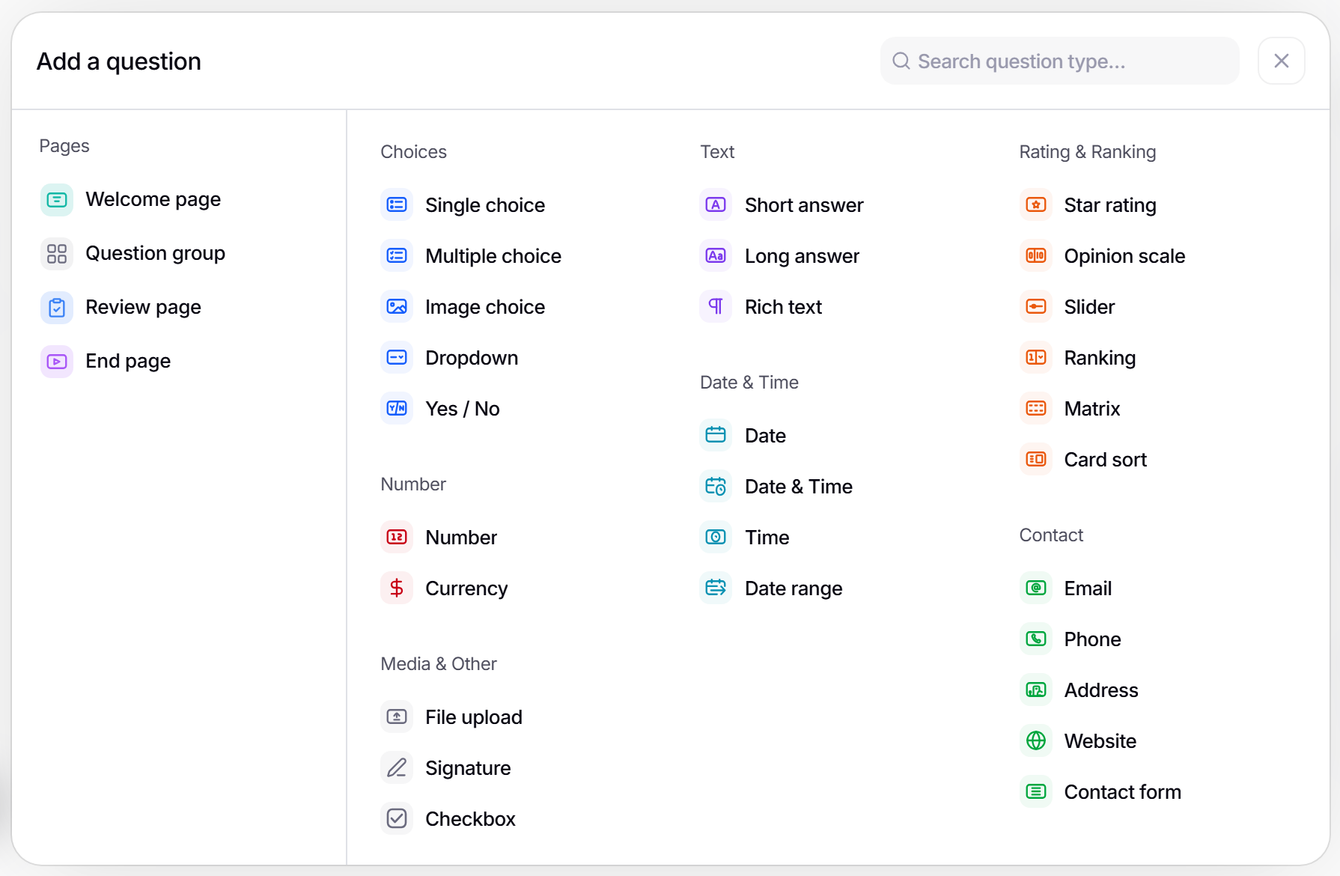Click the Welcome page icon

[57, 200]
